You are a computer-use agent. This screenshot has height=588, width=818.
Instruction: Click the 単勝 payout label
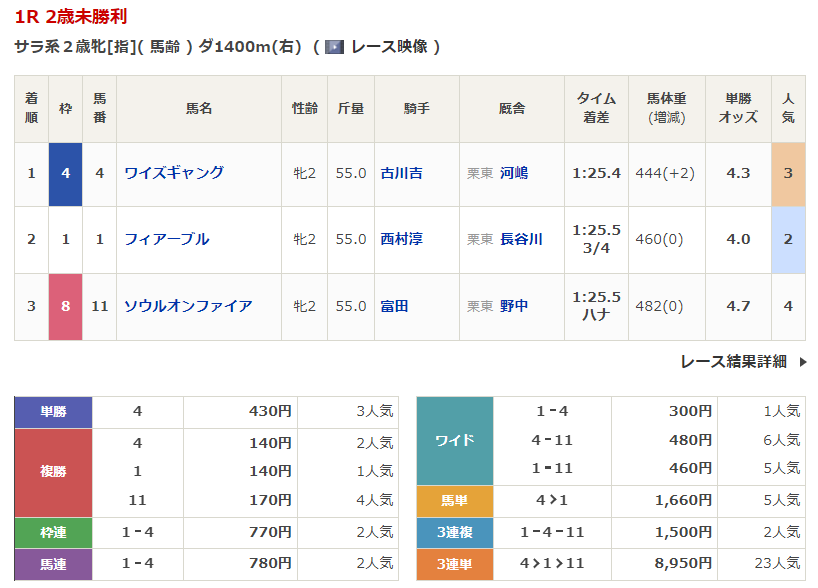click(x=53, y=411)
